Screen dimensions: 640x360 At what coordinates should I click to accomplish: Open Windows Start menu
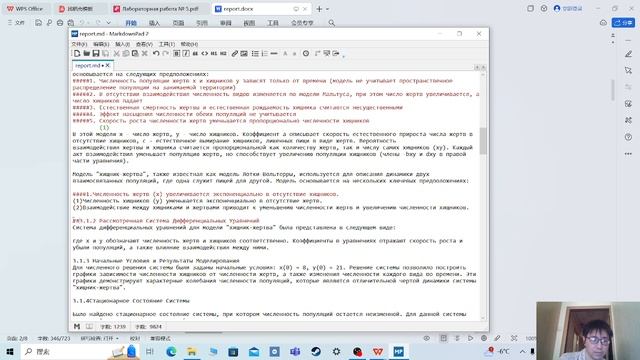click(9, 351)
